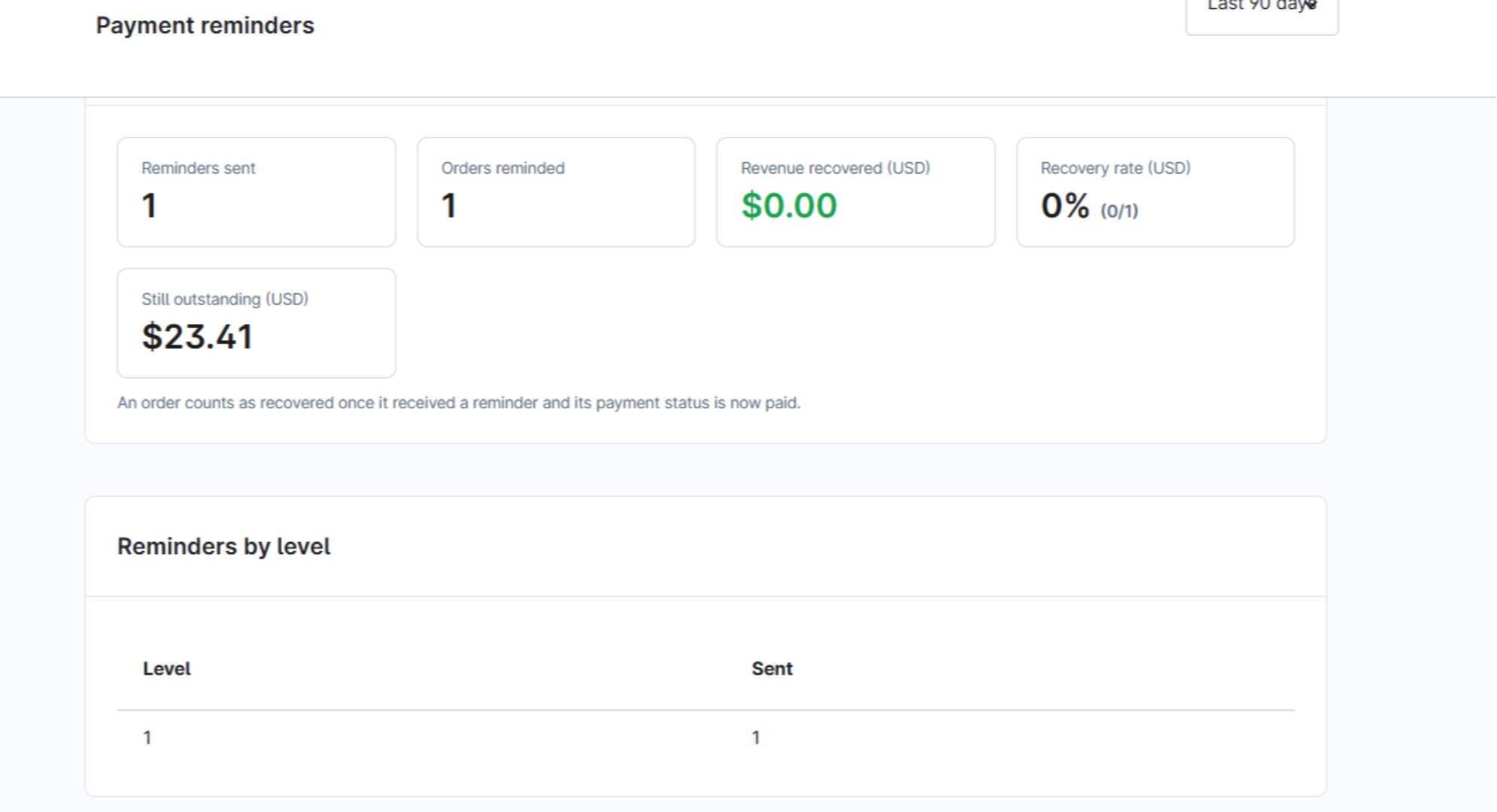Select the Still outstanding (USD) label
Screen dimensions: 1497x812
(225, 299)
